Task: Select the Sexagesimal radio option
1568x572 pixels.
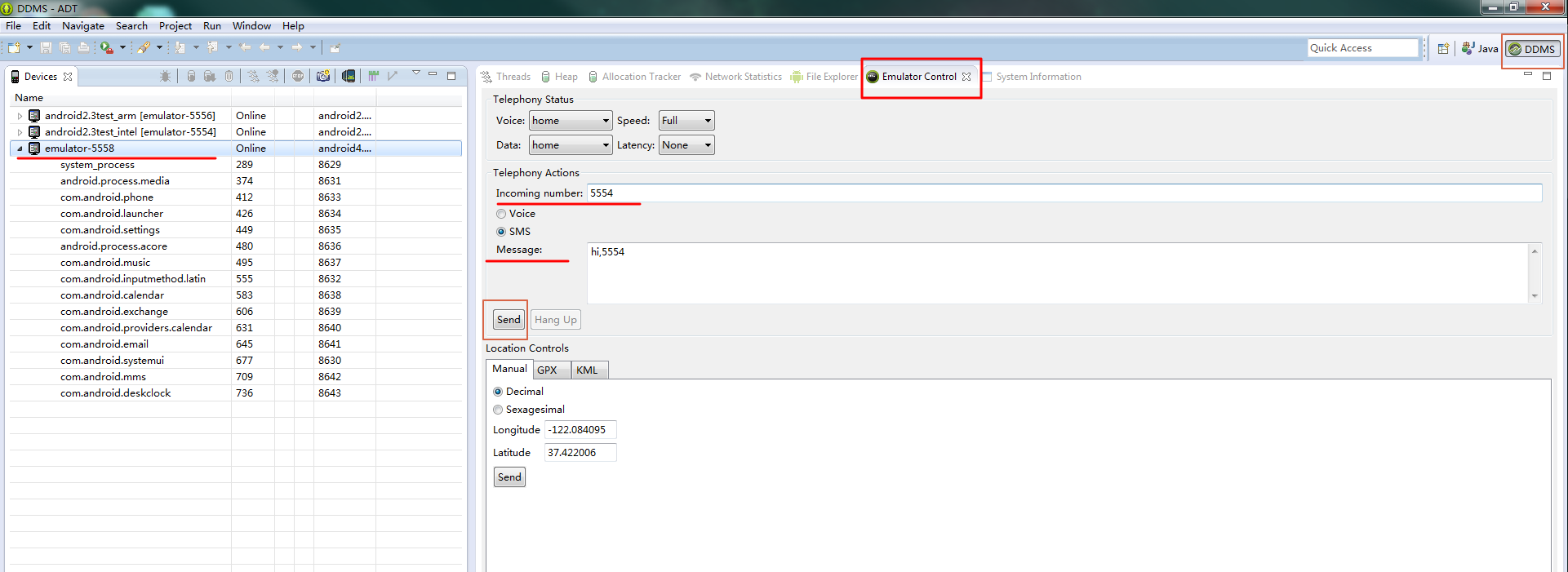Action: [x=498, y=410]
